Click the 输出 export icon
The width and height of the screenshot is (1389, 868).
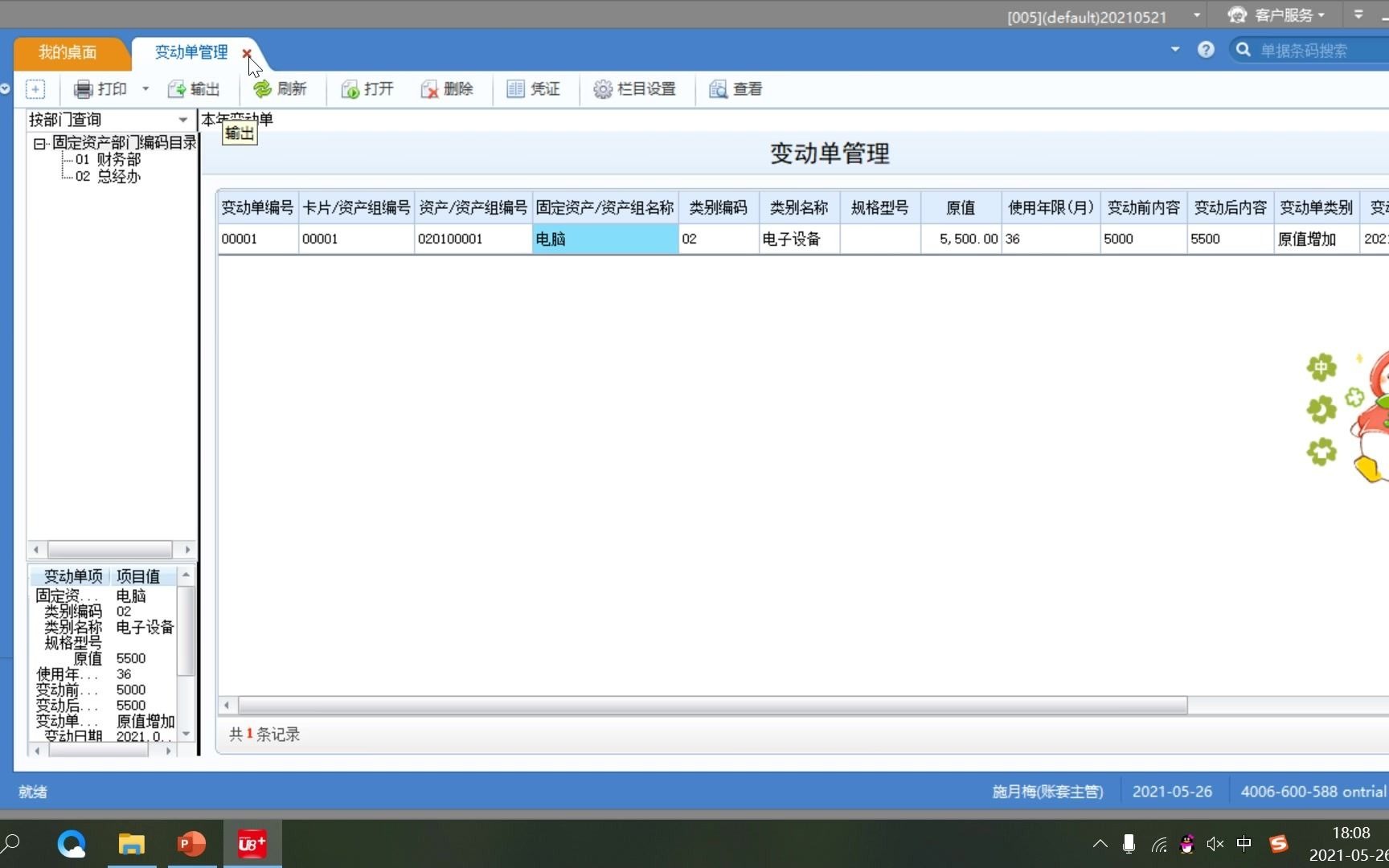[x=178, y=89]
